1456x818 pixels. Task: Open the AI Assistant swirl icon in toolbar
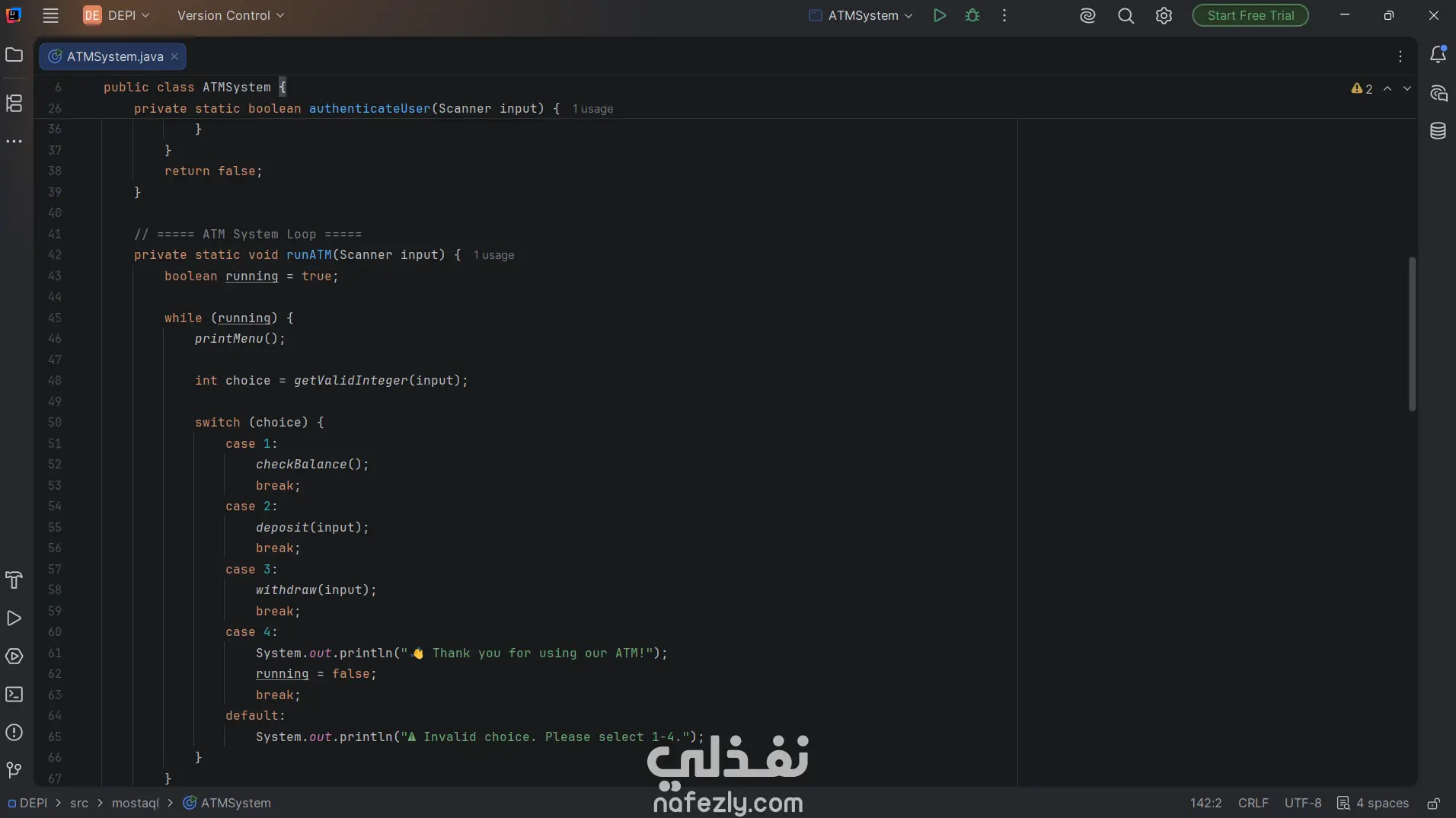point(1087,15)
